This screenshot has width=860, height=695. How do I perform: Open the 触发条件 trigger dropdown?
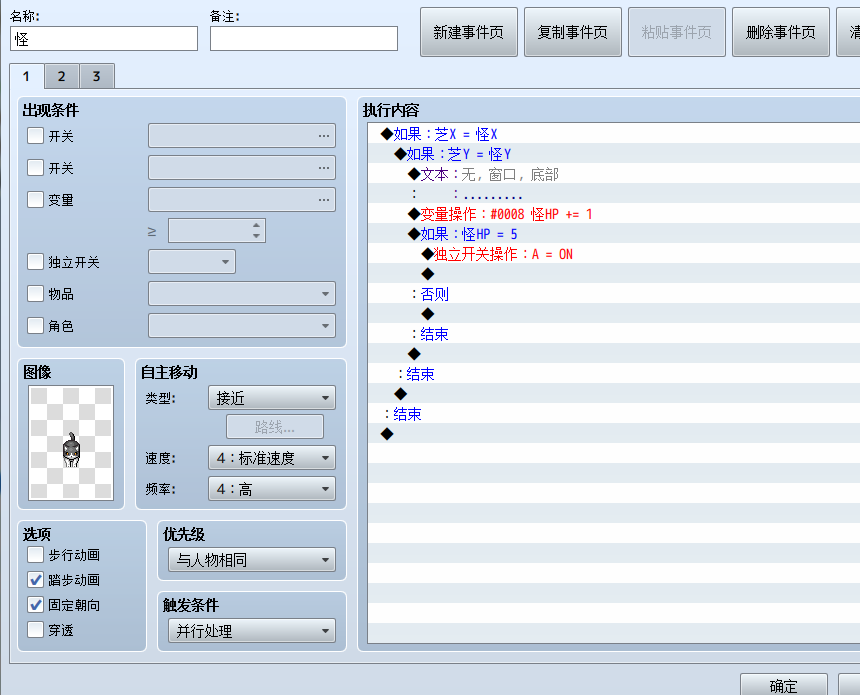pos(252,631)
